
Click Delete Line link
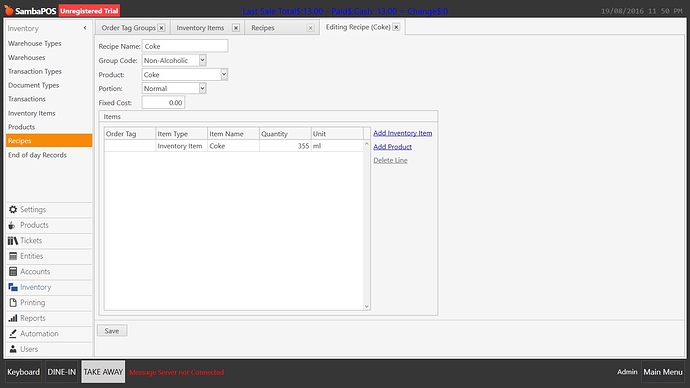[390, 160]
